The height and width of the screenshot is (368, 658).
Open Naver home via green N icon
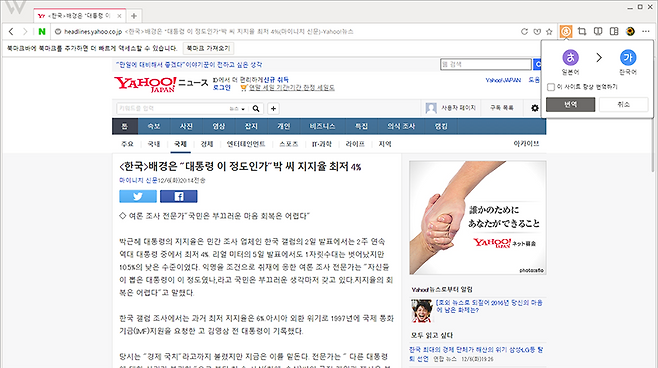coord(42,31)
